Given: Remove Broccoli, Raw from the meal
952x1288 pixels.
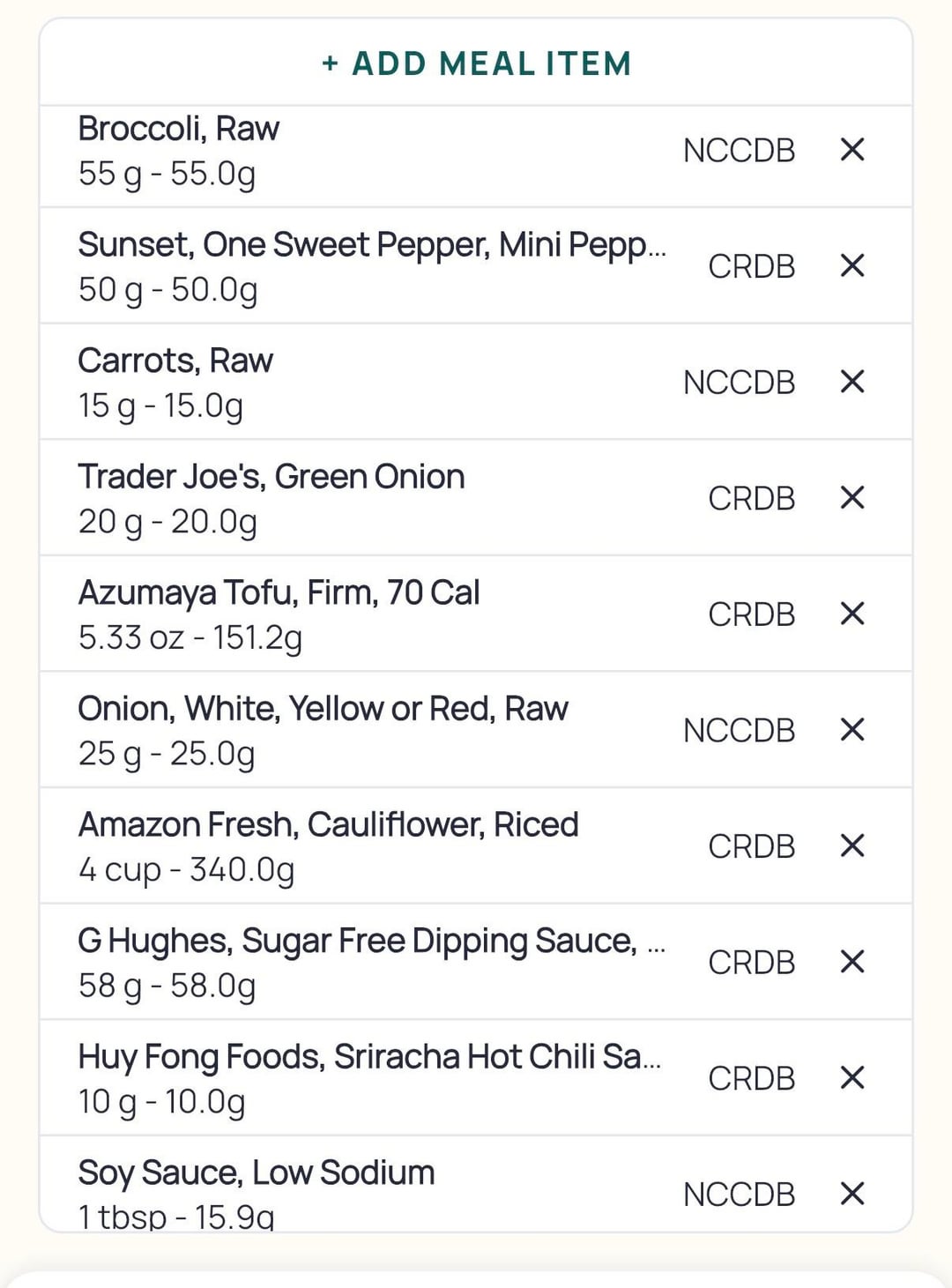Looking at the screenshot, I should coord(852,150).
